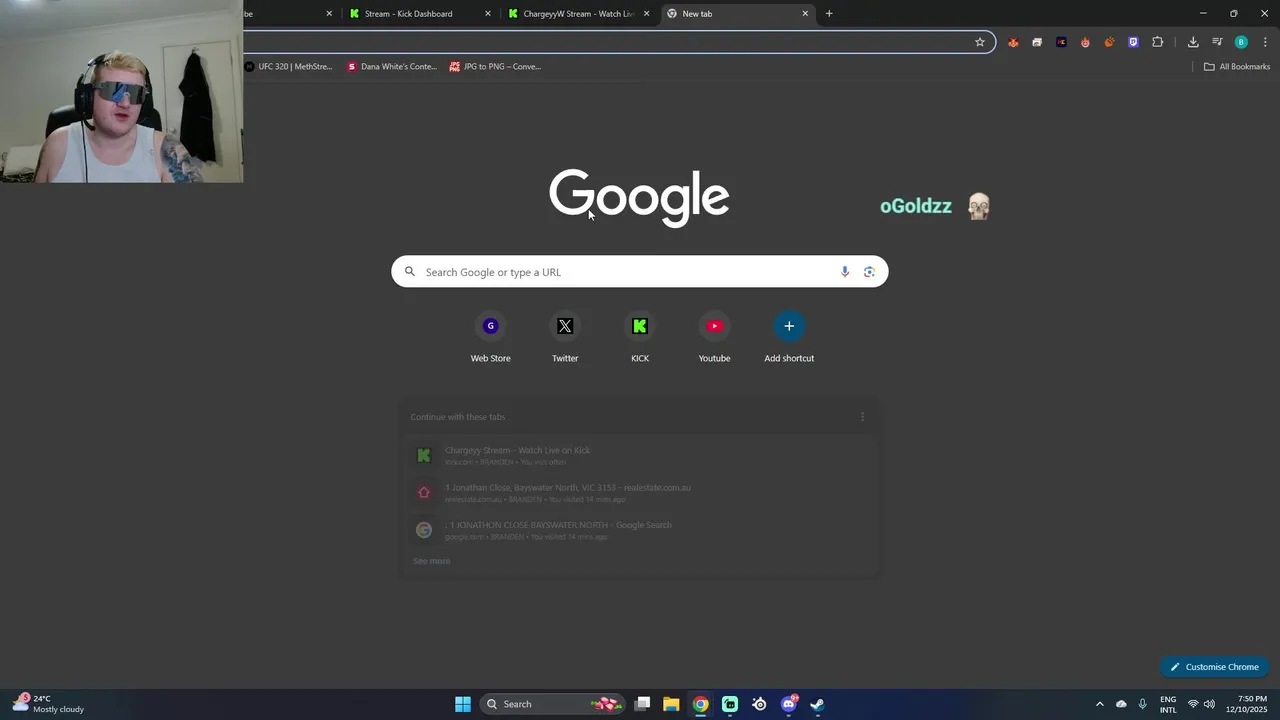Open the KICK shortcut
Viewport: 1280px width, 720px height.
[x=640, y=338]
